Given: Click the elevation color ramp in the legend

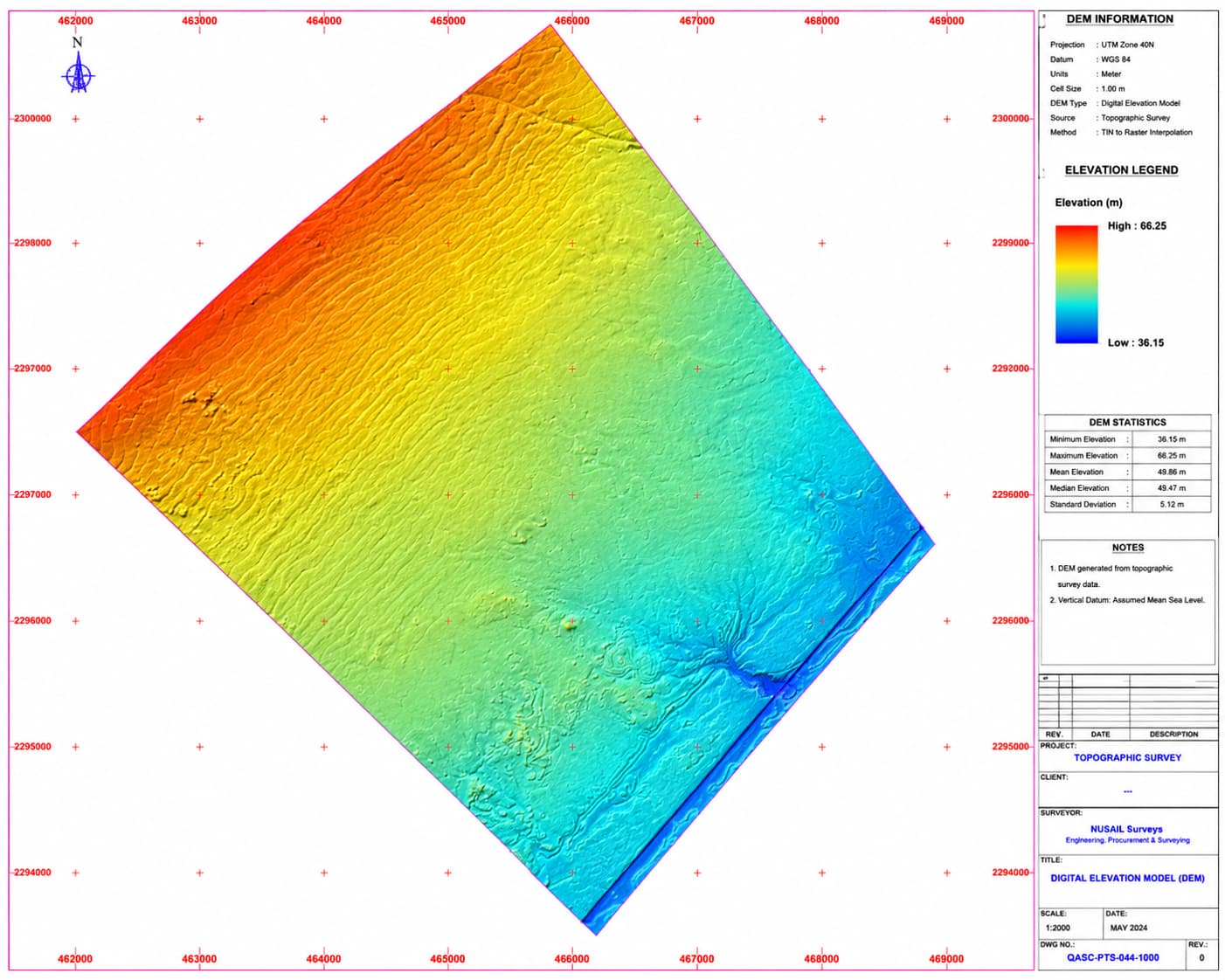Looking at the screenshot, I should pos(1076,284).
